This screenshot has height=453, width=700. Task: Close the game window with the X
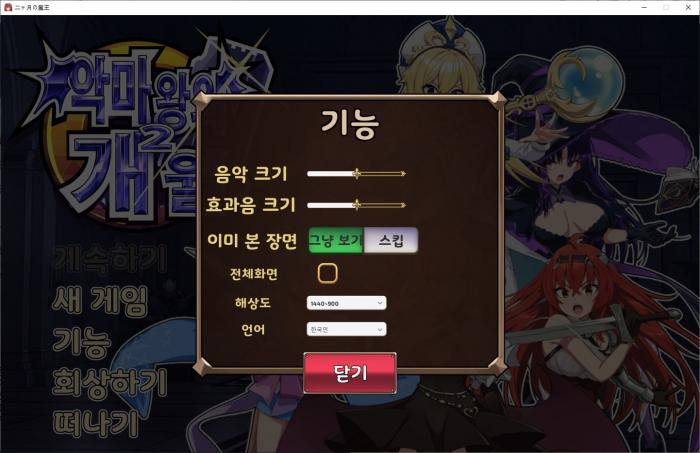point(688,7)
